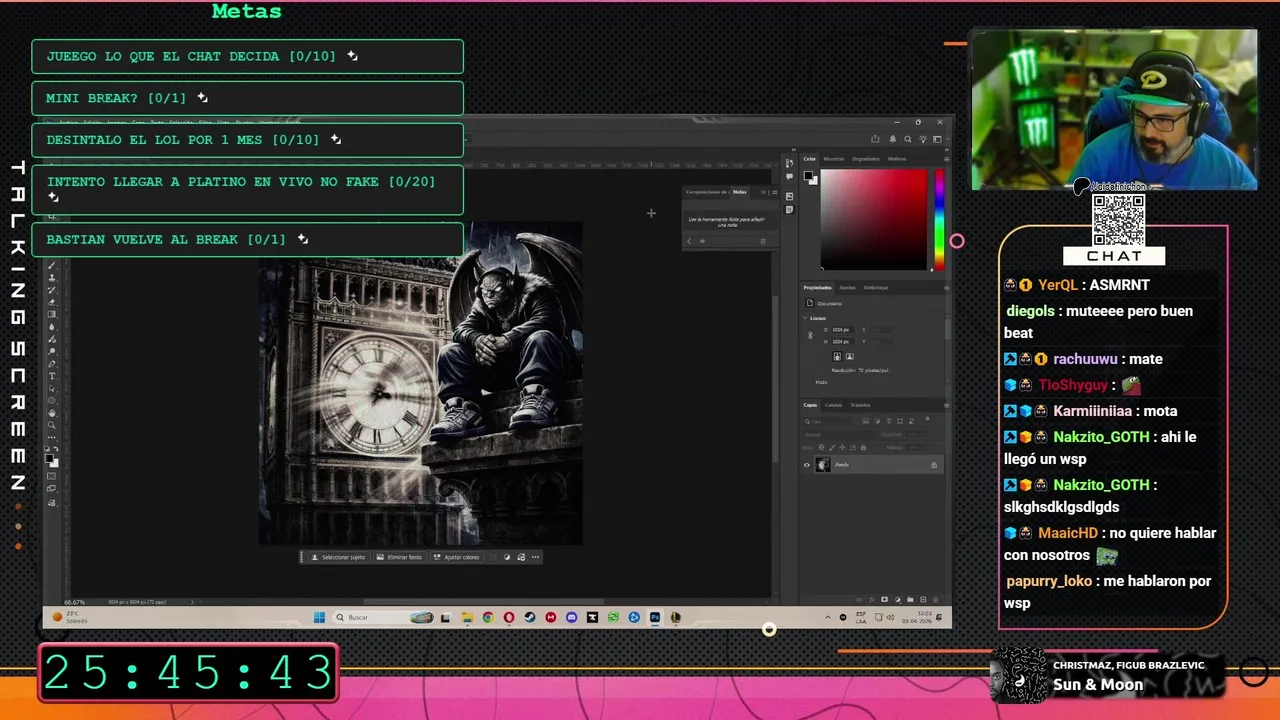This screenshot has width=1280, height=720.
Task: Create new adjustment layer in Capas panel
Action: 898,599
